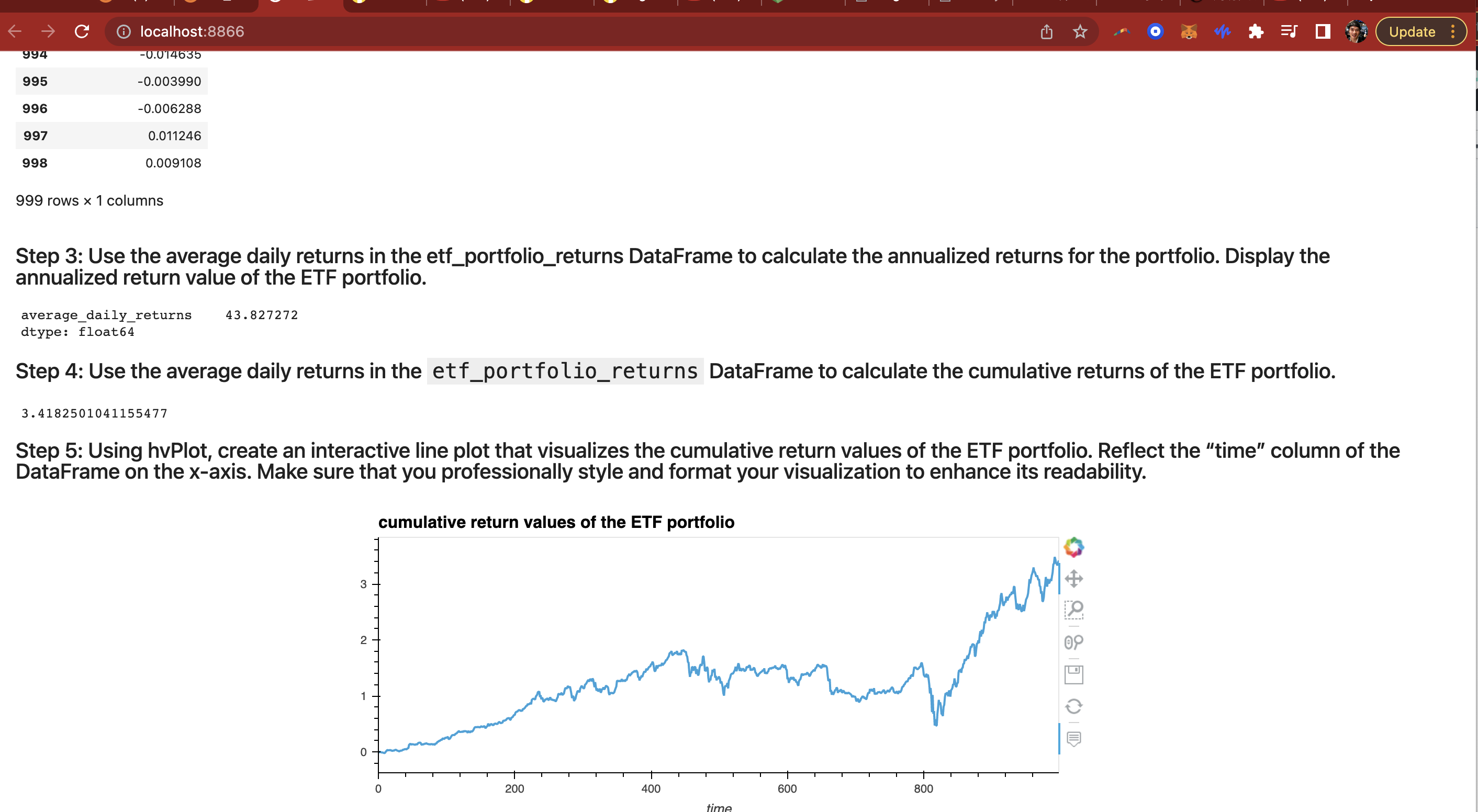
Task: Click the 800 tick label on x-axis
Action: click(x=923, y=788)
